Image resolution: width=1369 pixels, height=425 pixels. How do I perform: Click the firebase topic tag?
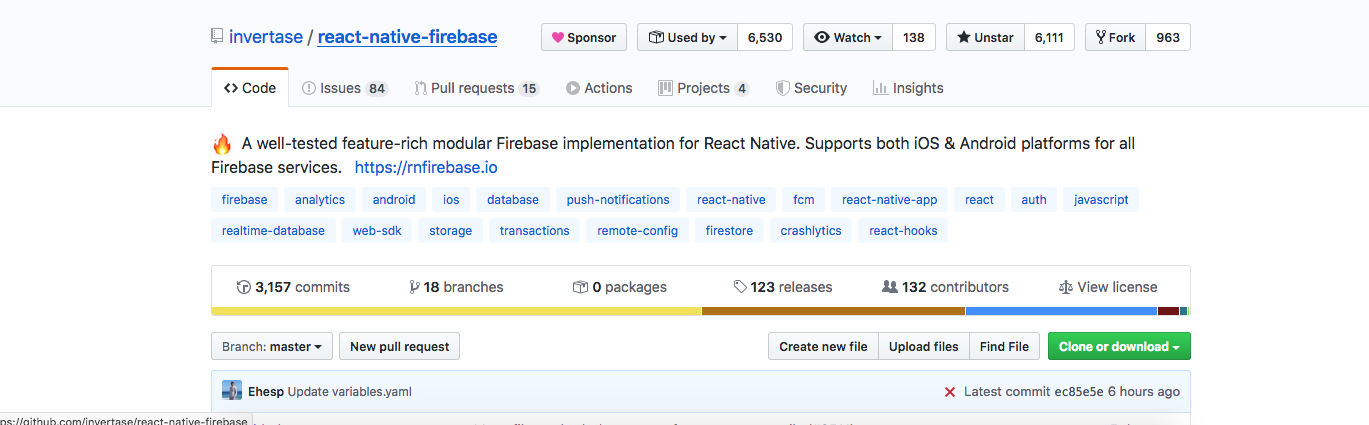click(x=245, y=199)
